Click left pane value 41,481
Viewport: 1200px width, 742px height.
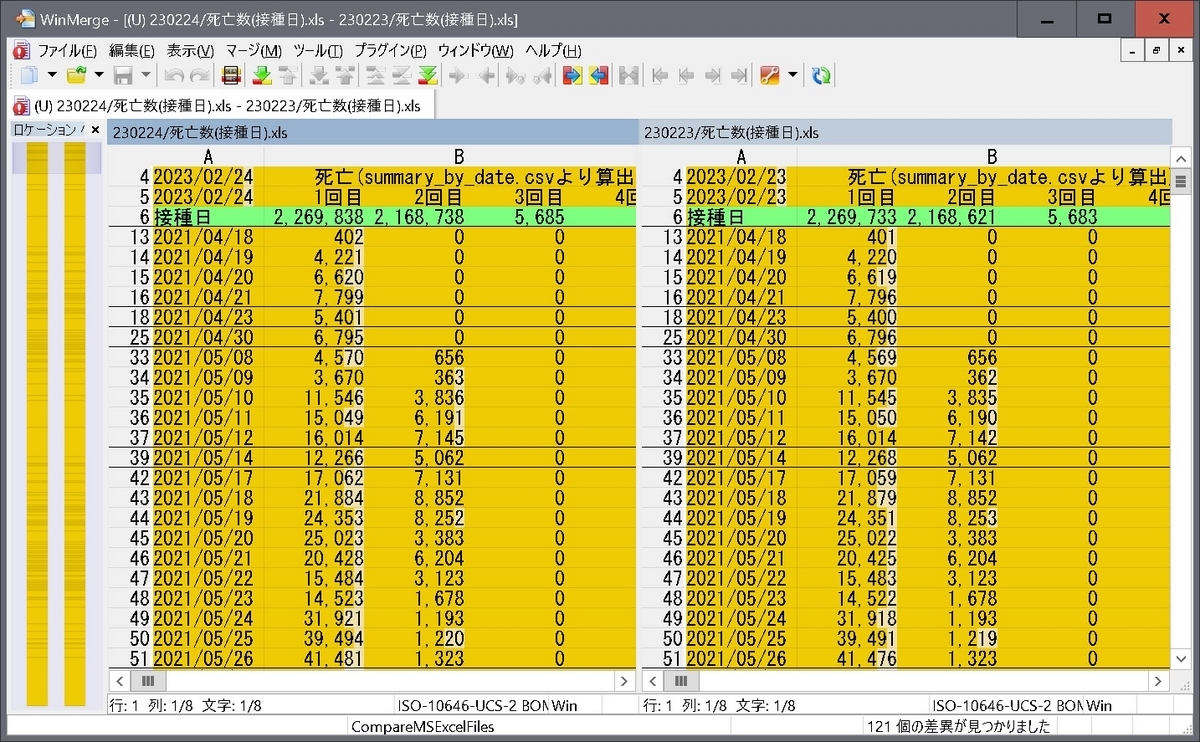tap(334, 658)
